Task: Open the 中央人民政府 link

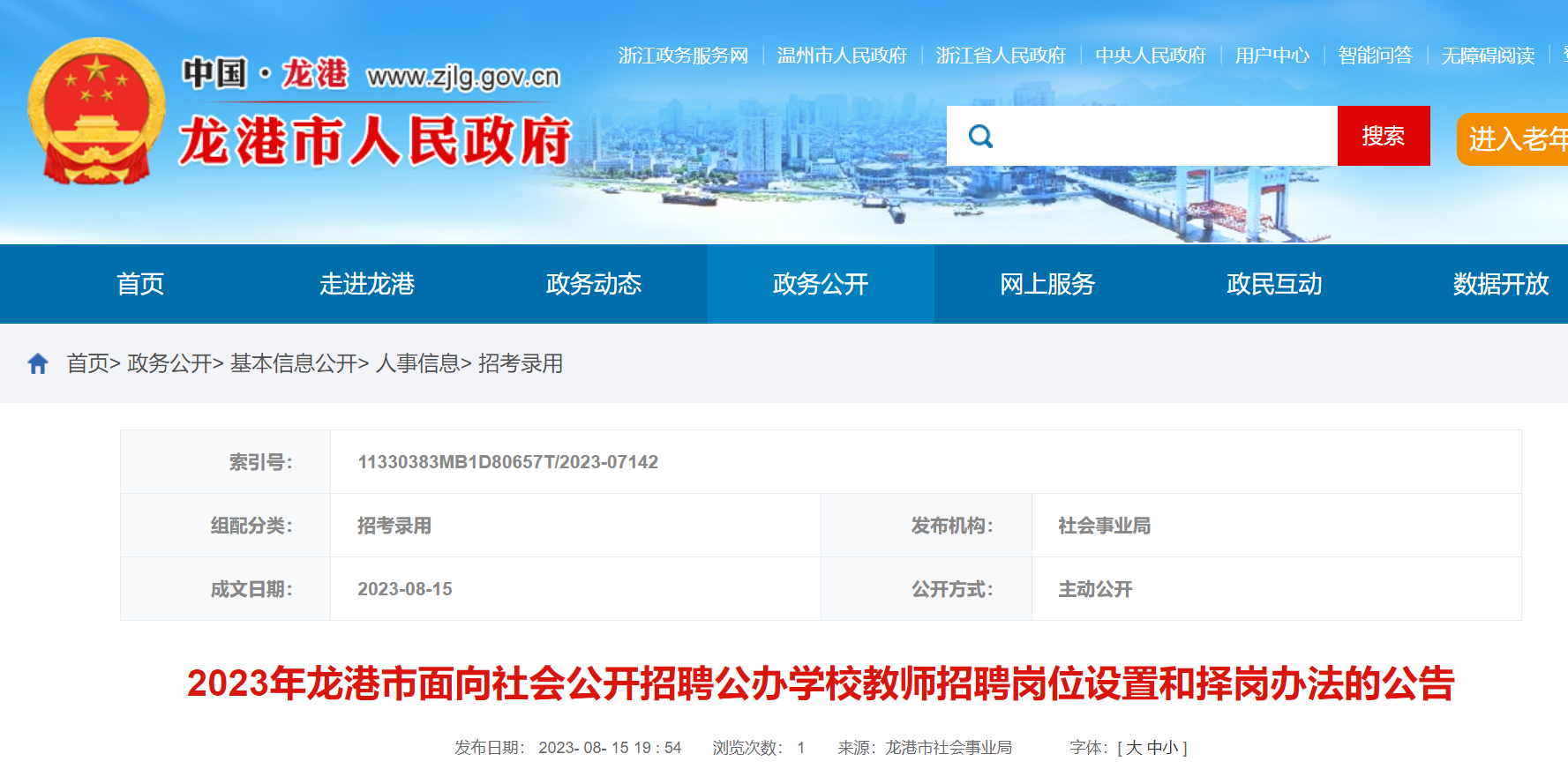Action: click(x=1151, y=56)
